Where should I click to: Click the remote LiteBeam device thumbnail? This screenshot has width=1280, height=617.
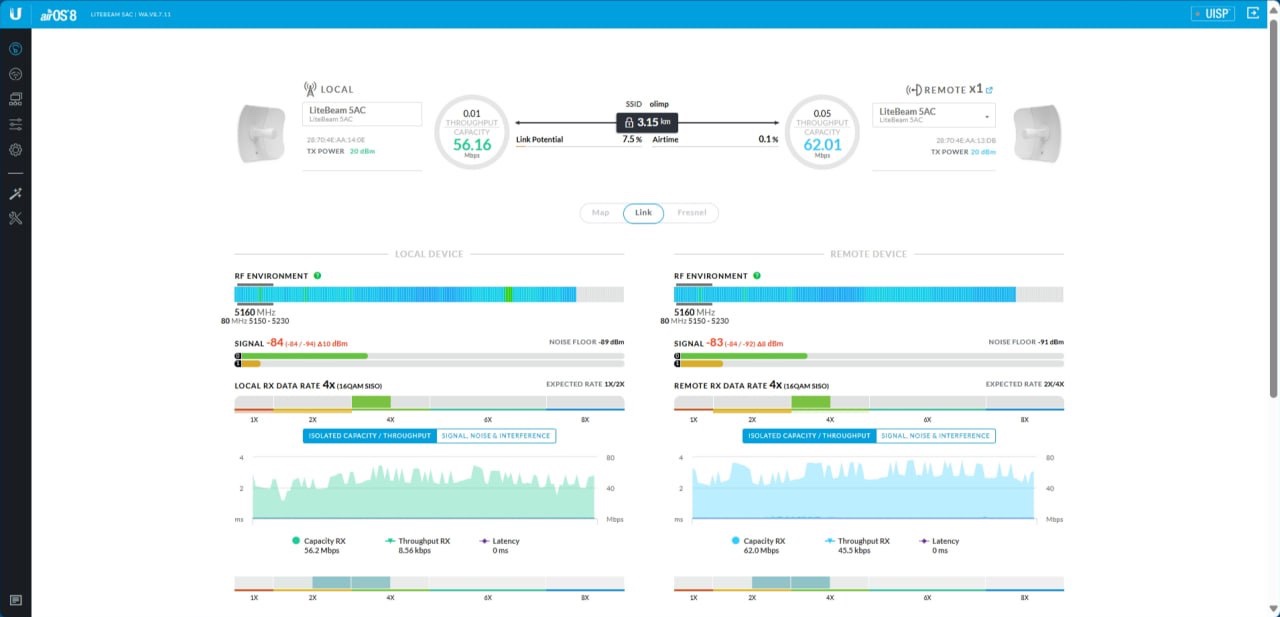(1040, 133)
